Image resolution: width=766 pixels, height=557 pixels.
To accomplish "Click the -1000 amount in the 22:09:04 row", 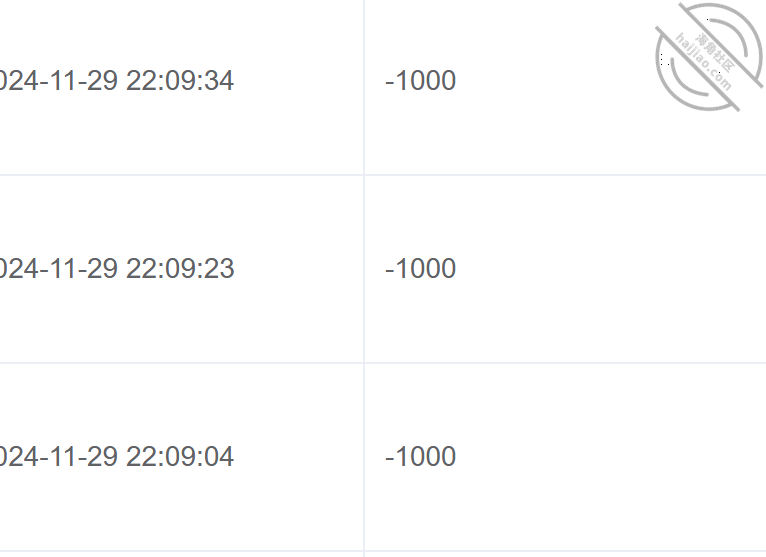I will (x=421, y=457).
